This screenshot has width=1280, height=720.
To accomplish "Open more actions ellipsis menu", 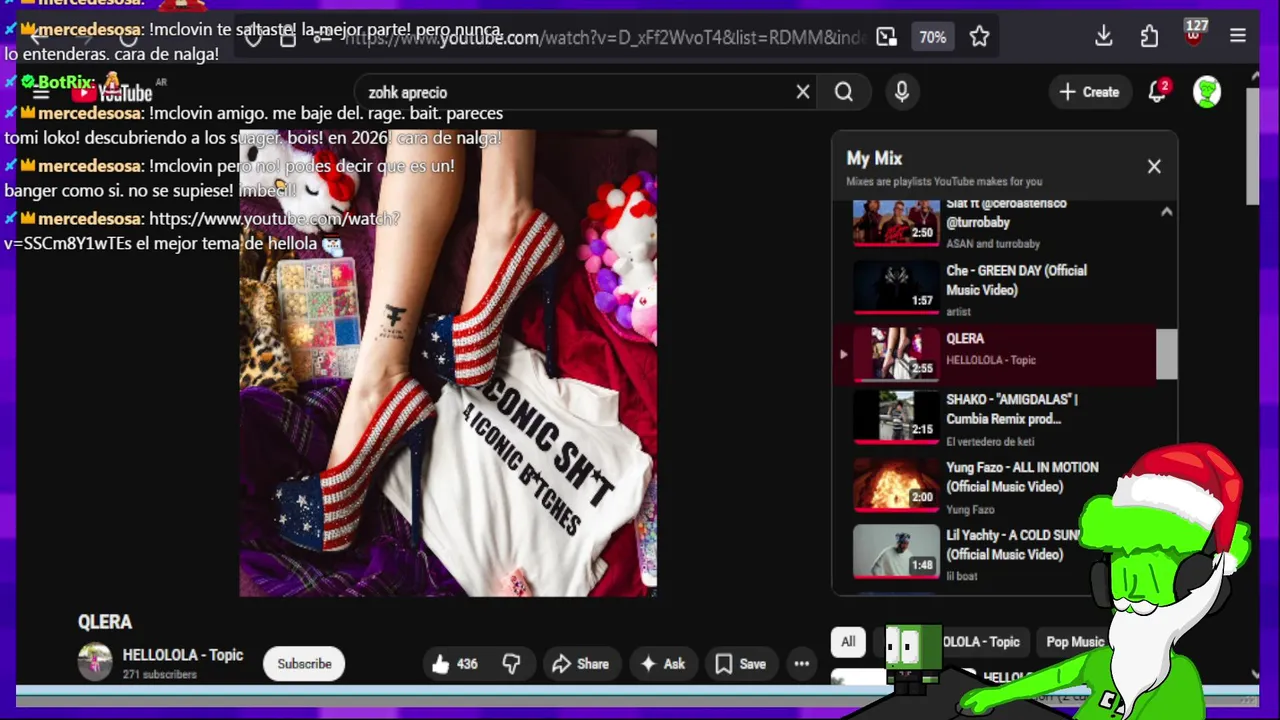I will (801, 664).
